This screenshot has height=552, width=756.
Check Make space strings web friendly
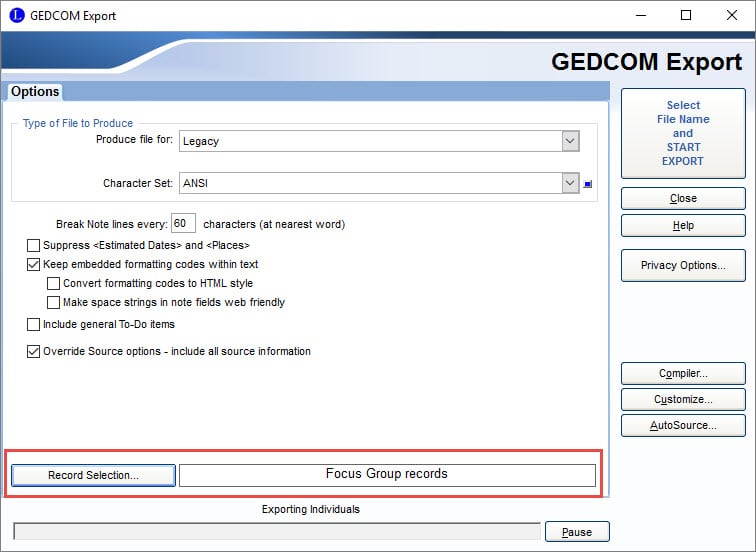53,303
